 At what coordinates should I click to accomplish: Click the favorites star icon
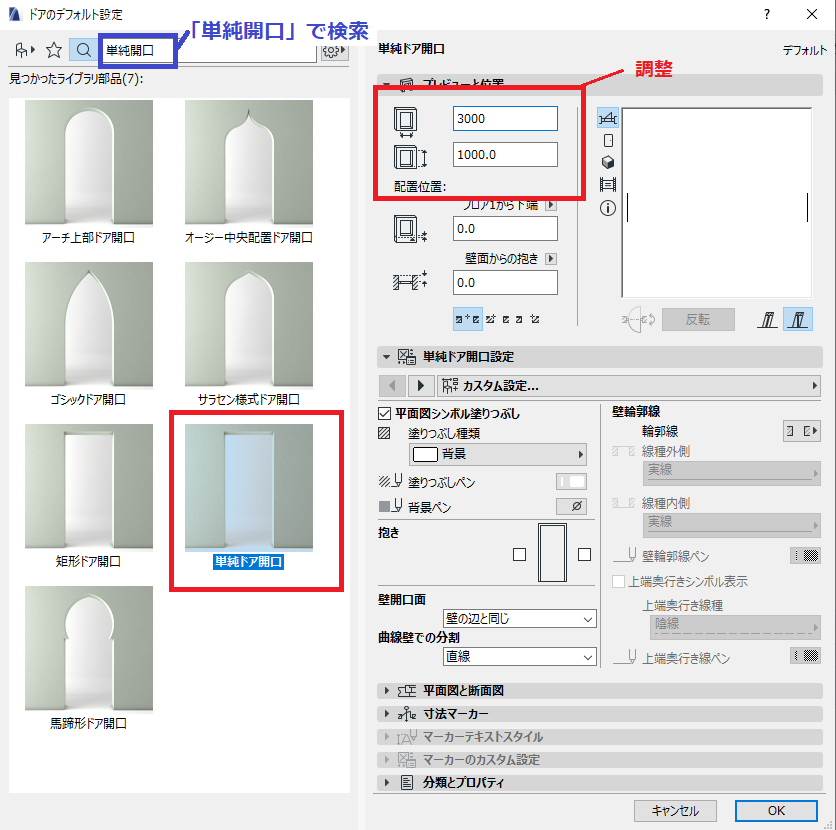coord(54,50)
